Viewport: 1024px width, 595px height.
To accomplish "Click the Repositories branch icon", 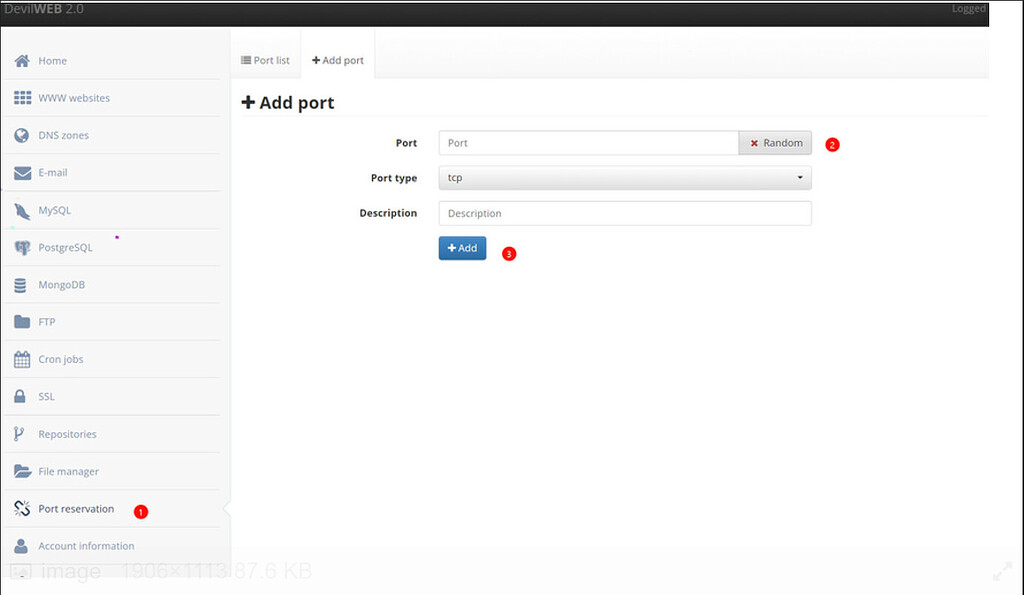I will click(19, 434).
